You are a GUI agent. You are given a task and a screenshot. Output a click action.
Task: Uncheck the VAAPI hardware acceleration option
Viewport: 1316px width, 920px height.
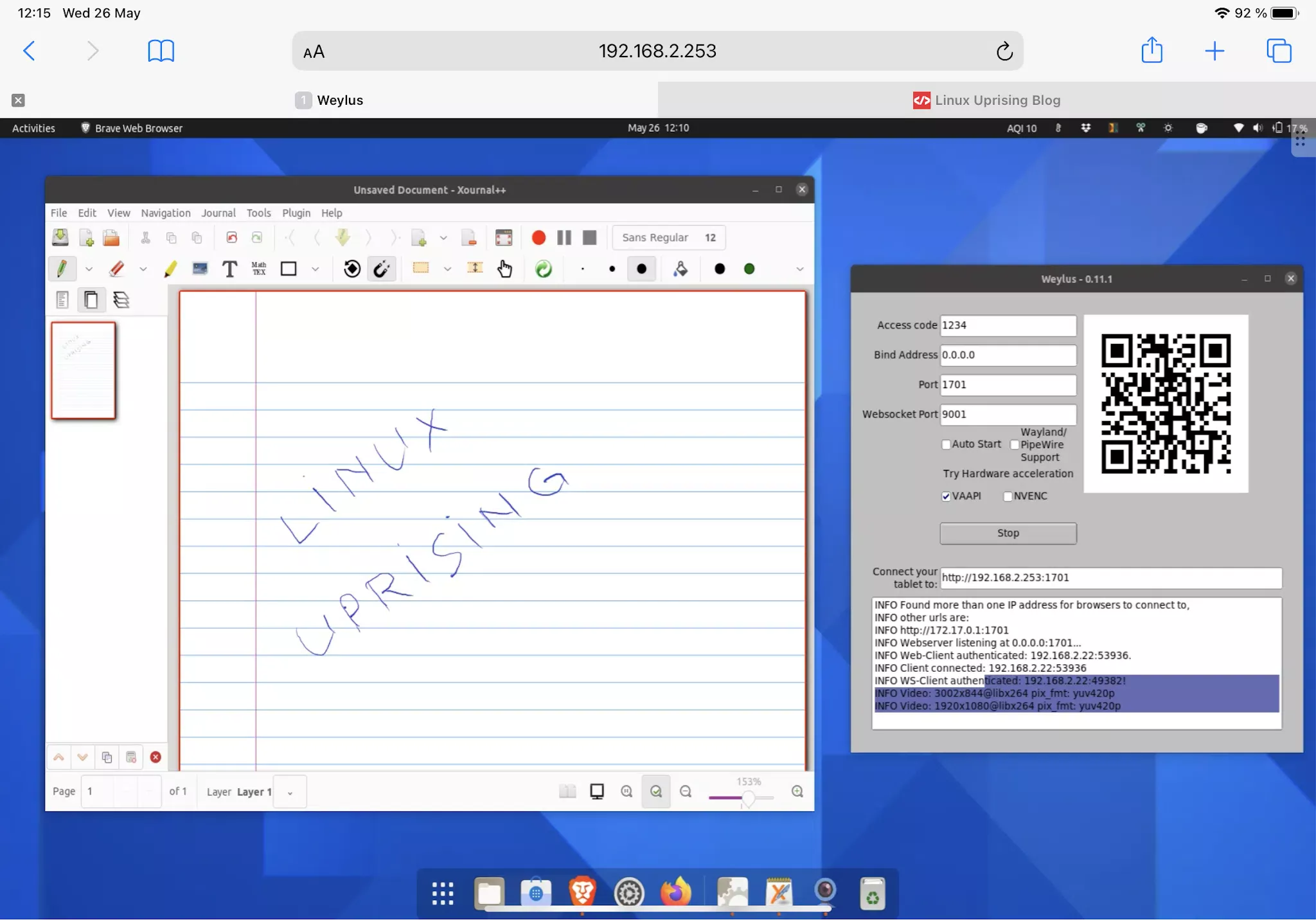click(946, 496)
